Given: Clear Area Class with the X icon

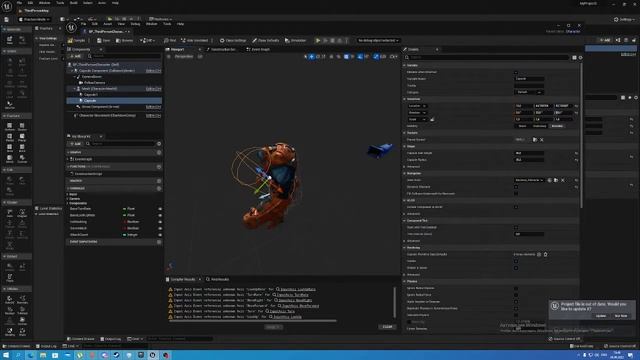Looking at the screenshot, I should pyautogui.click(x=562, y=180).
